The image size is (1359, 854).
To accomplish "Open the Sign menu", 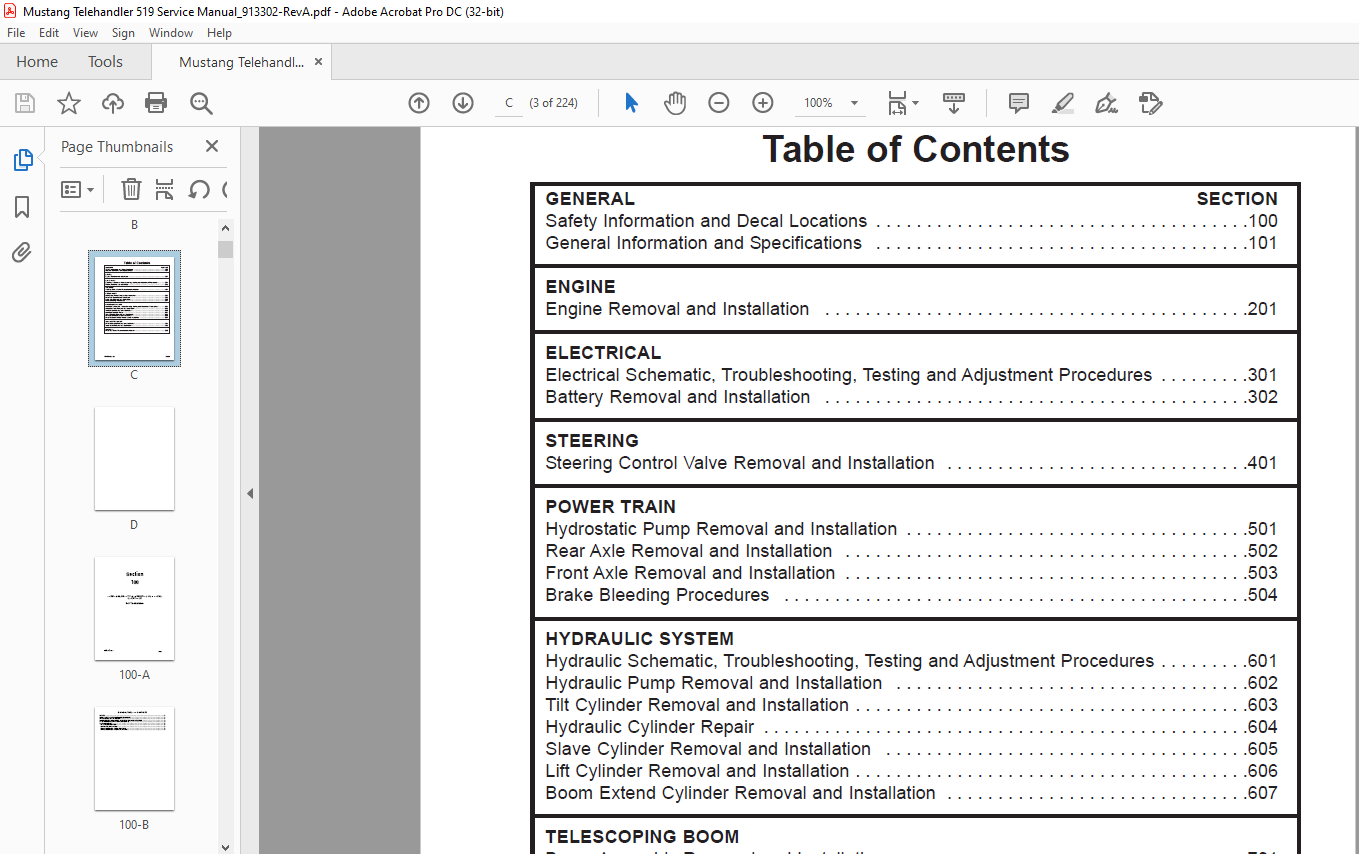I will pos(123,33).
